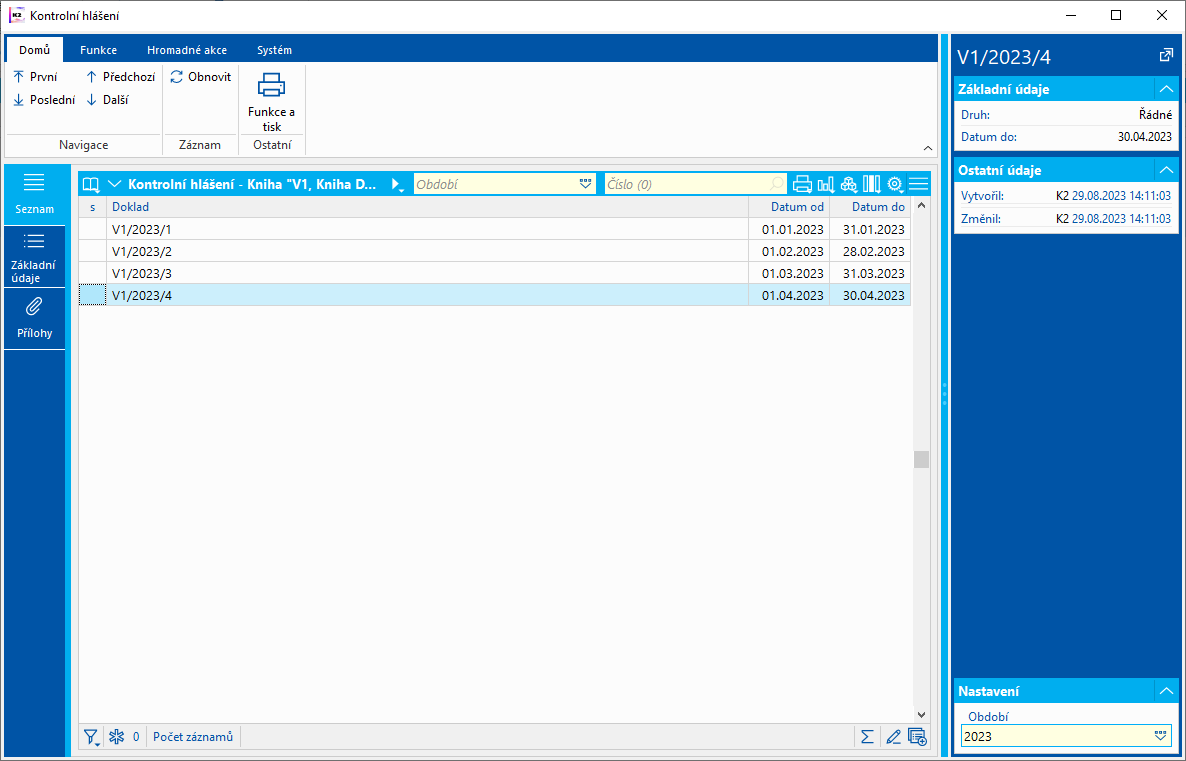Viewport: 1186px width, 761px height.
Task: Open the filter funnel icon in the status bar
Action: (x=92, y=737)
